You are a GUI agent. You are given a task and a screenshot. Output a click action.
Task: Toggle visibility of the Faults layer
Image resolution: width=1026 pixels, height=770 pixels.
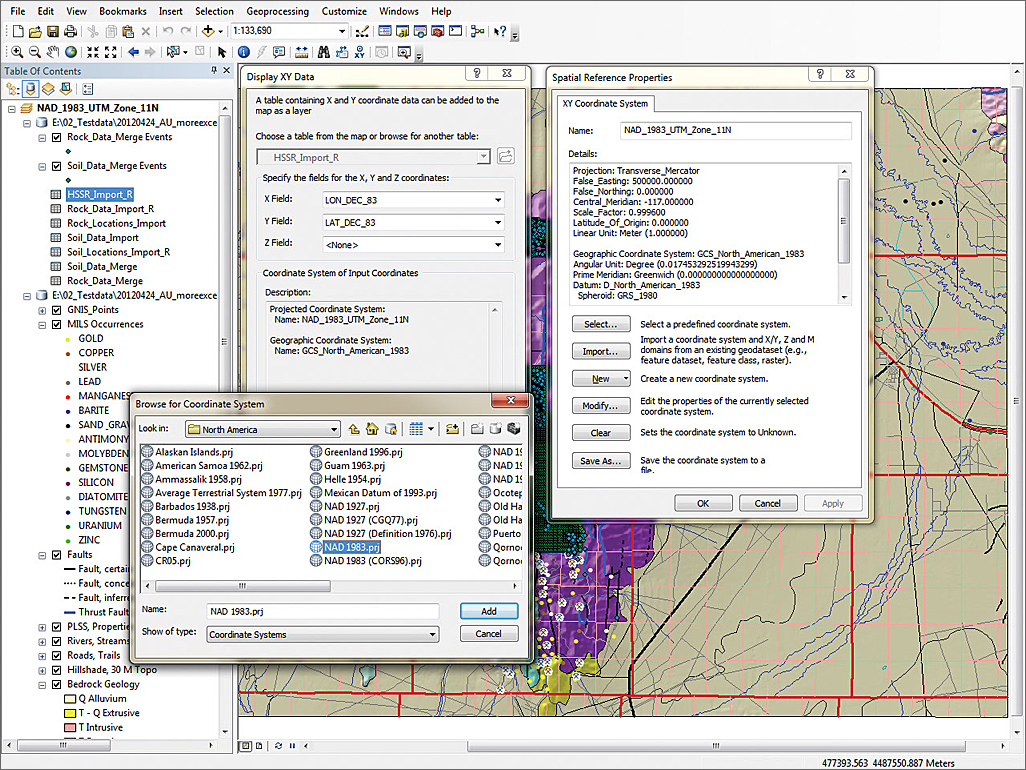click(57, 555)
